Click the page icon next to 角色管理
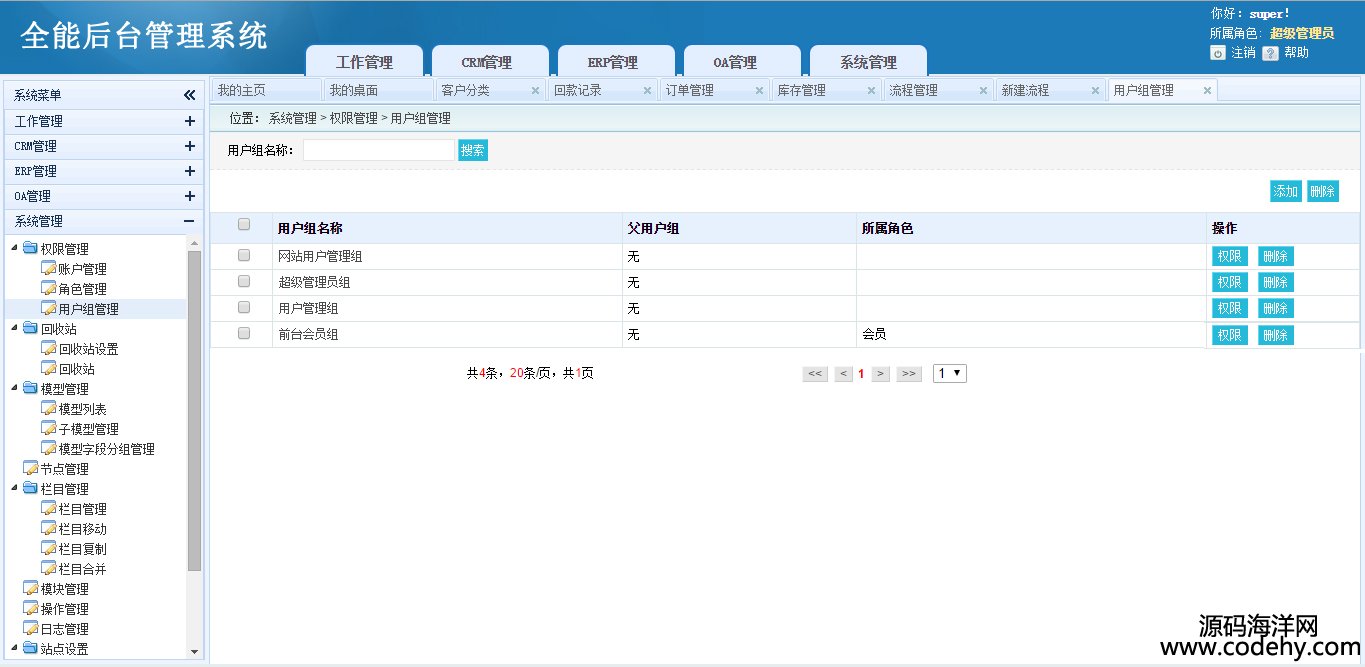This screenshot has width=1365, height=667. [x=48, y=288]
